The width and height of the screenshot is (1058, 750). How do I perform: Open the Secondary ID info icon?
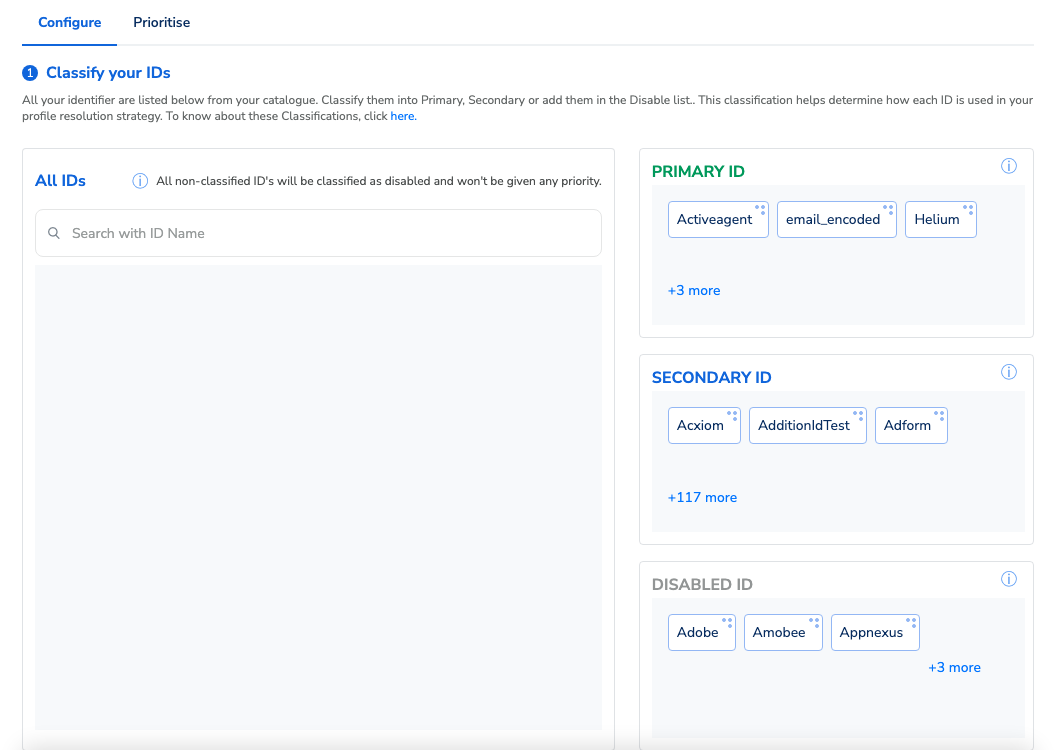pos(1008,372)
